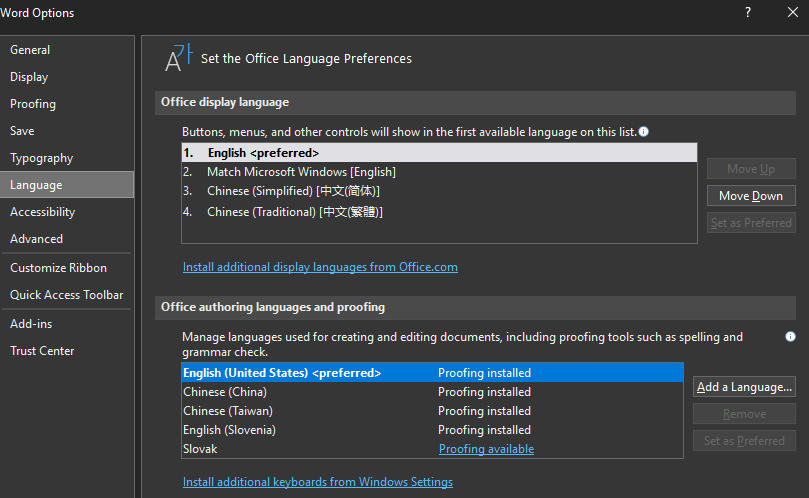809x498 pixels.
Task: Open the Display options category
Action: tap(67, 77)
